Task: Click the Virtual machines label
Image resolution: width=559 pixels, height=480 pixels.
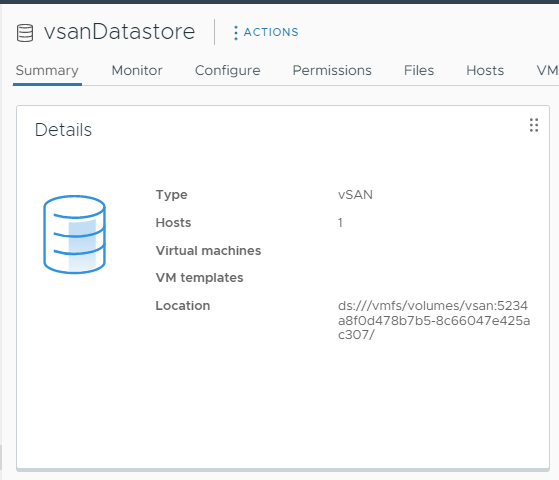Action: [208, 251]
